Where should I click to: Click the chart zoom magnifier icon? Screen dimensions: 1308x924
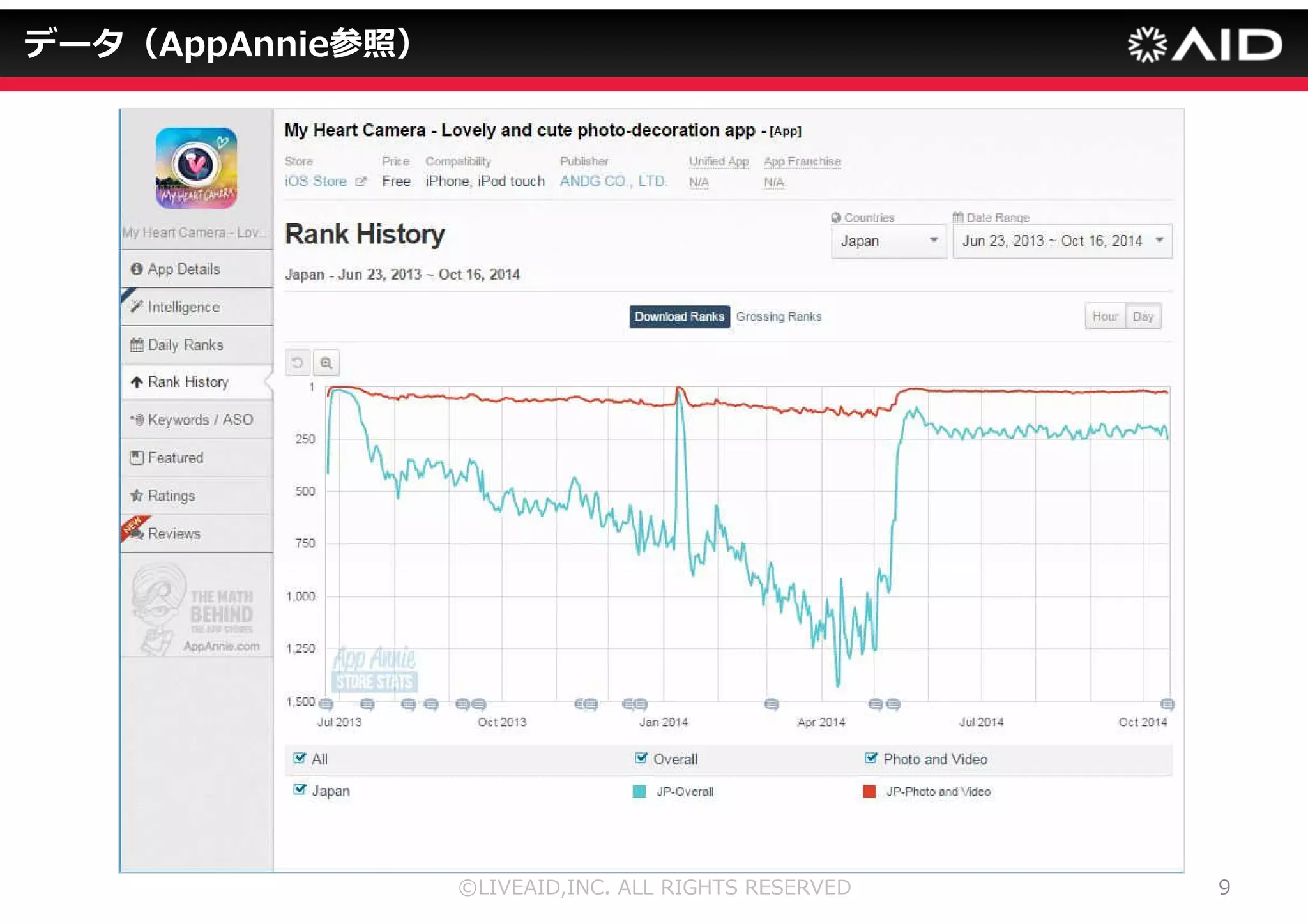(x=326, y=363)
